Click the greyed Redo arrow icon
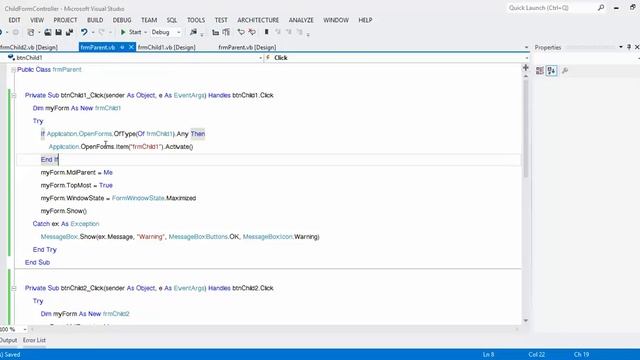This screenshot has height=360, width=640. pyautogui.click(x=102, y=32)
